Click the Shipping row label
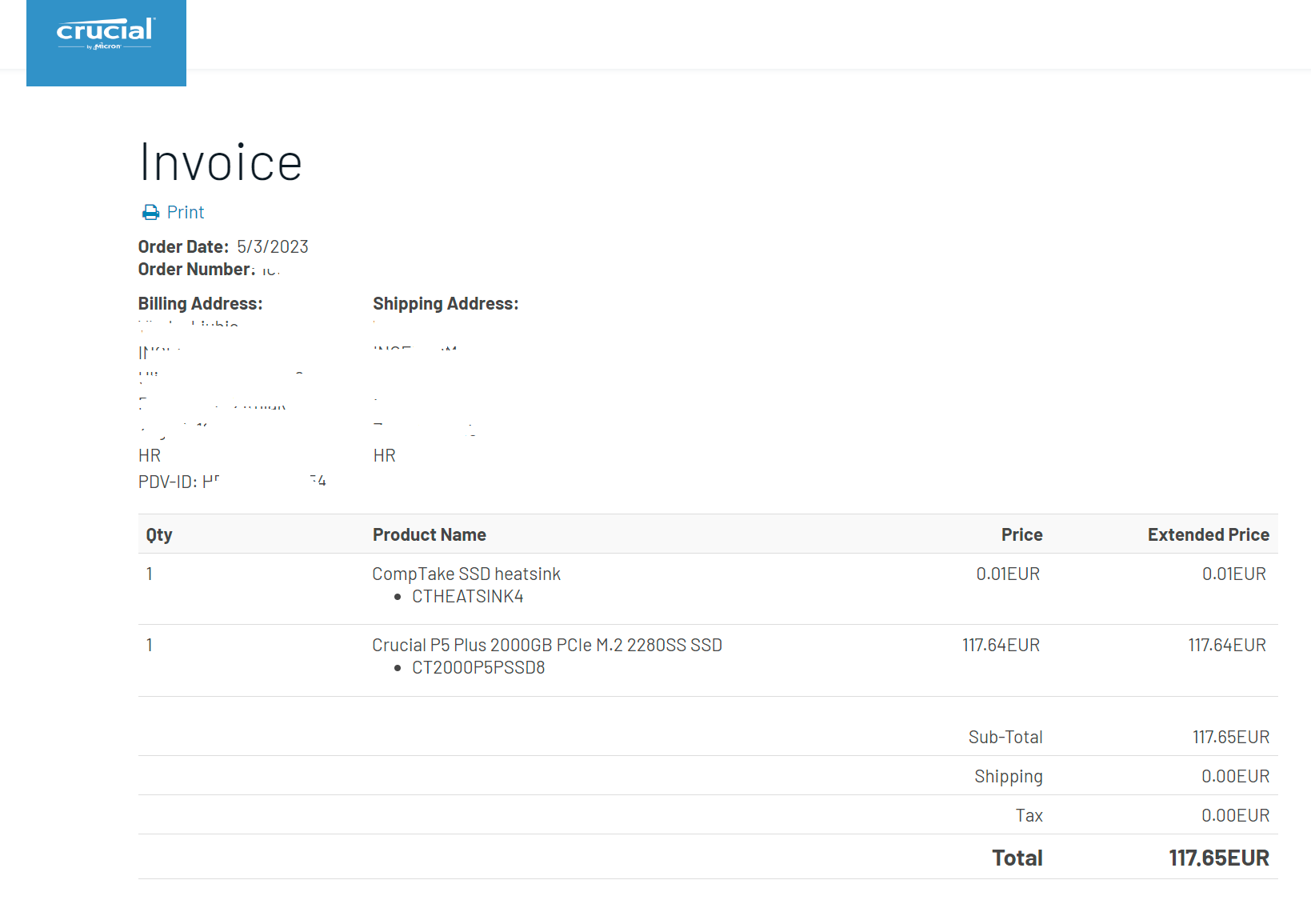Viewport: 1311px width, 924px height. tap(1008, 777)
